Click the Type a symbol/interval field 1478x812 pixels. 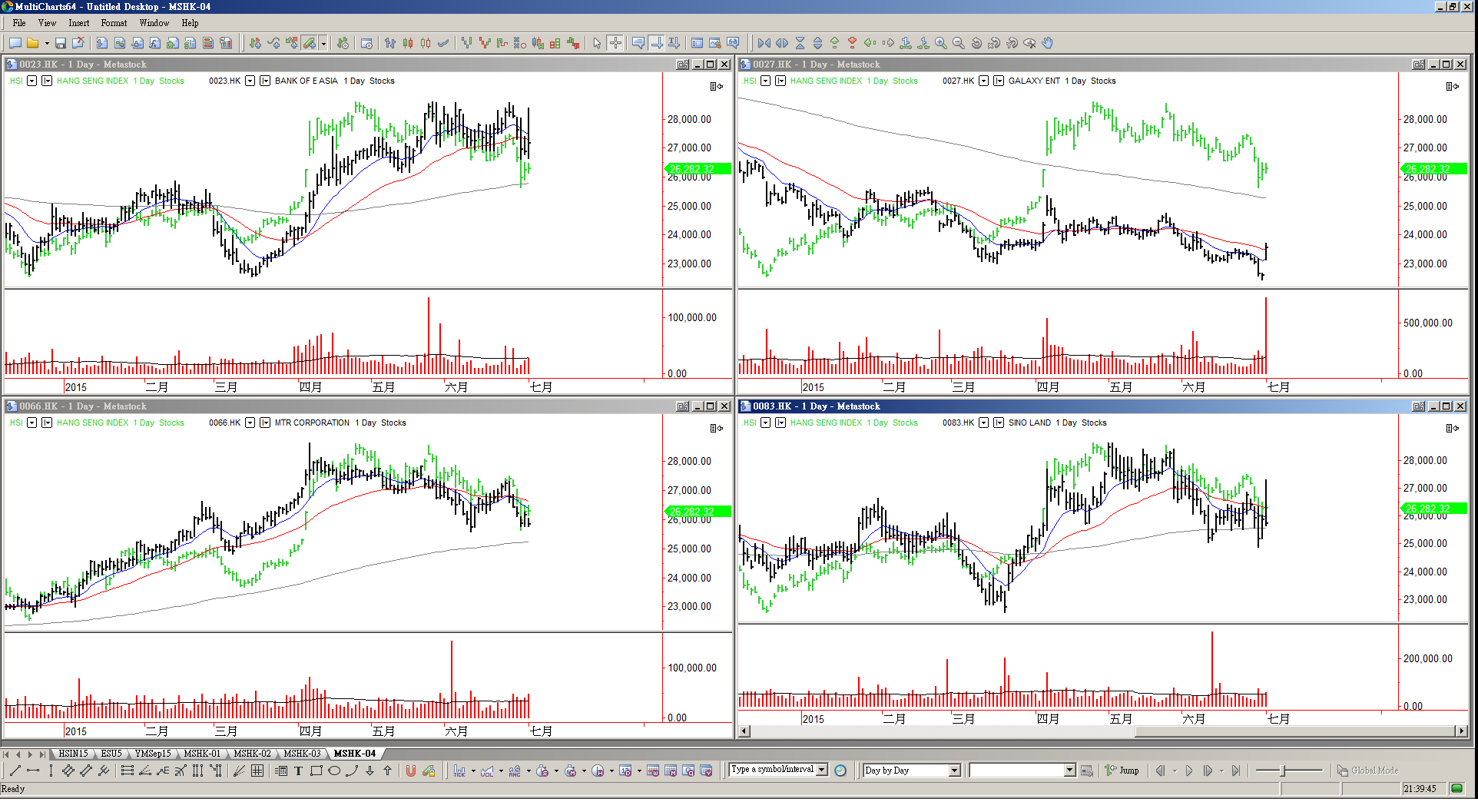click(x=773, y=770)
